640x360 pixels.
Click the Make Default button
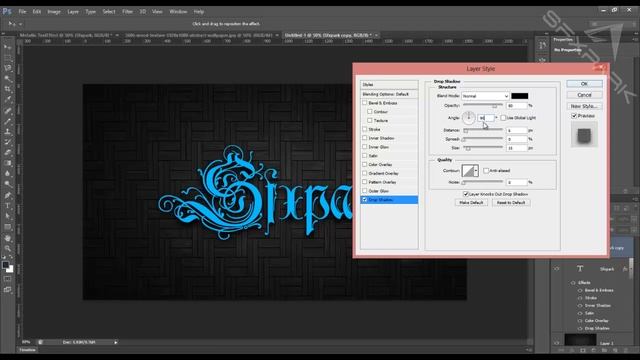pos(471,202)
